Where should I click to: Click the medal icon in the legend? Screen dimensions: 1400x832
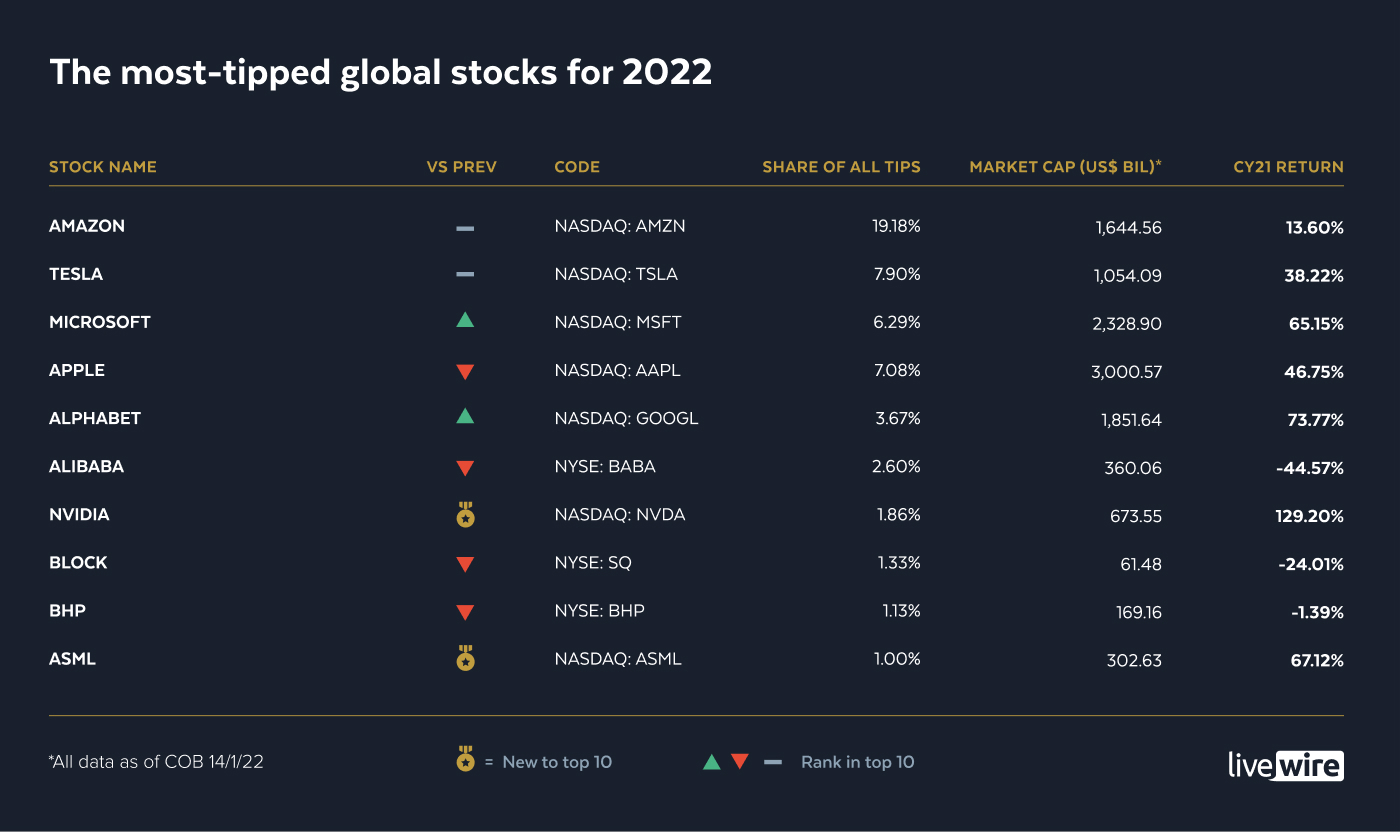tap(465, 760)
